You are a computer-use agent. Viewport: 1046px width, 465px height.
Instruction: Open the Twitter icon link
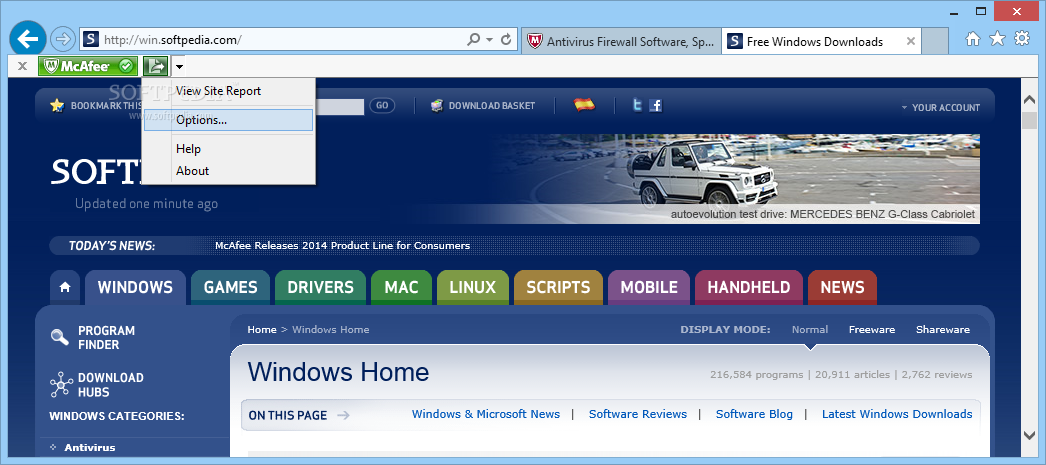point(638,105)
